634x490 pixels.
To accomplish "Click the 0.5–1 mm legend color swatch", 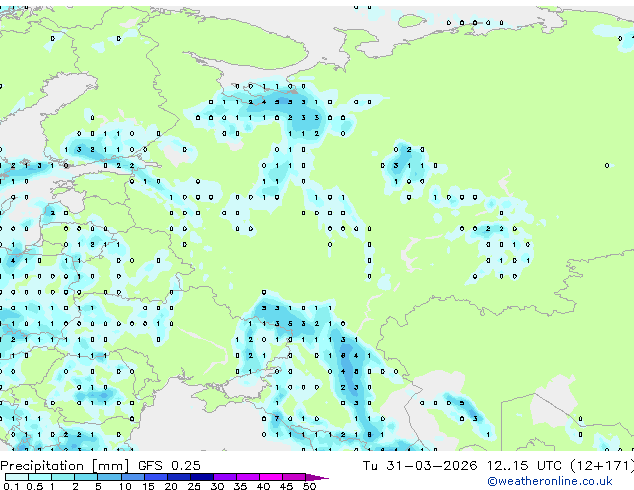I will (x=40, y=477).
